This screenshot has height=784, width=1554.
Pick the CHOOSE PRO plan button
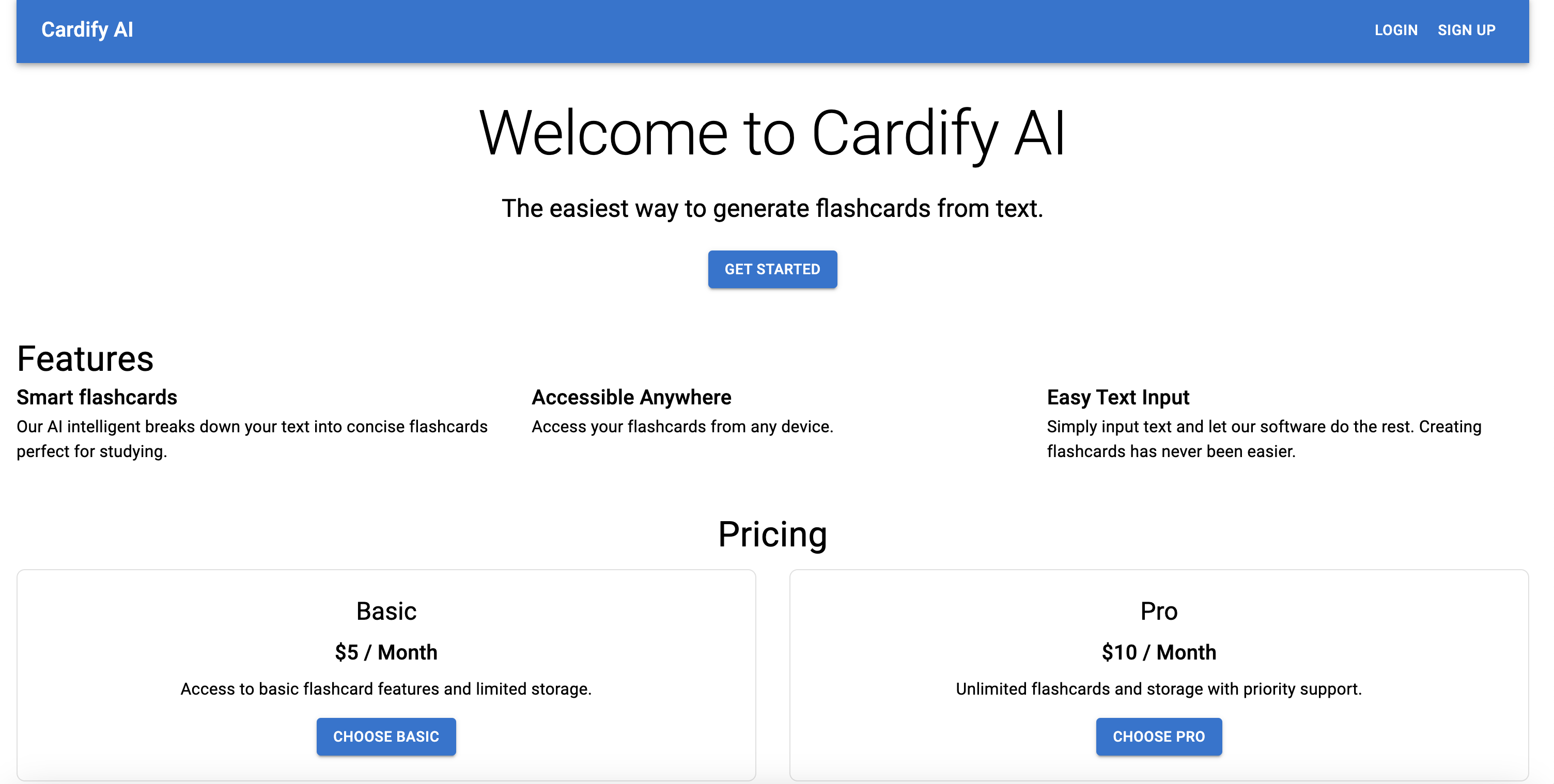pyautogui.click(x=1158, y=736)
